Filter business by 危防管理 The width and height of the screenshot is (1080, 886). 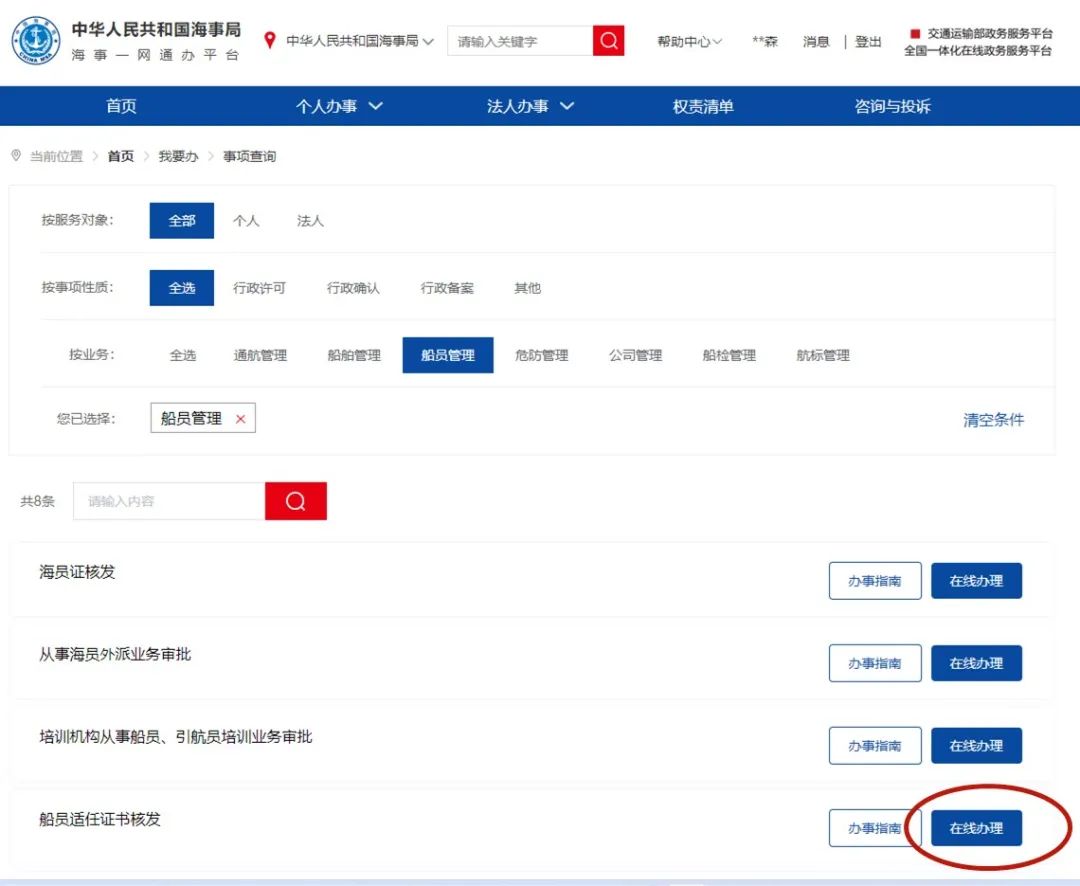[x=541, y=356]
